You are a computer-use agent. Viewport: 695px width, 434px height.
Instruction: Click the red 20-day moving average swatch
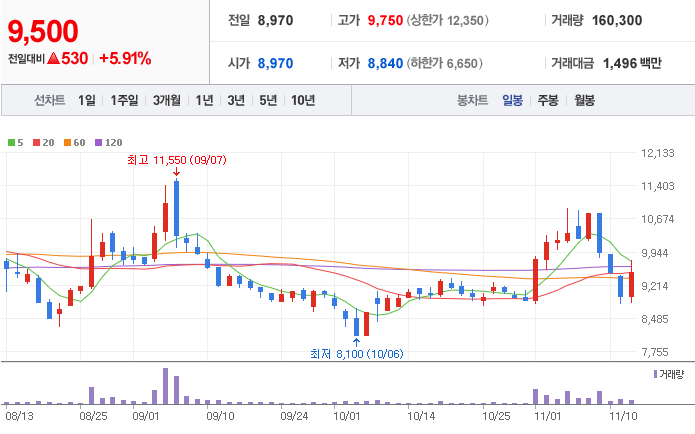coord(37,142)
